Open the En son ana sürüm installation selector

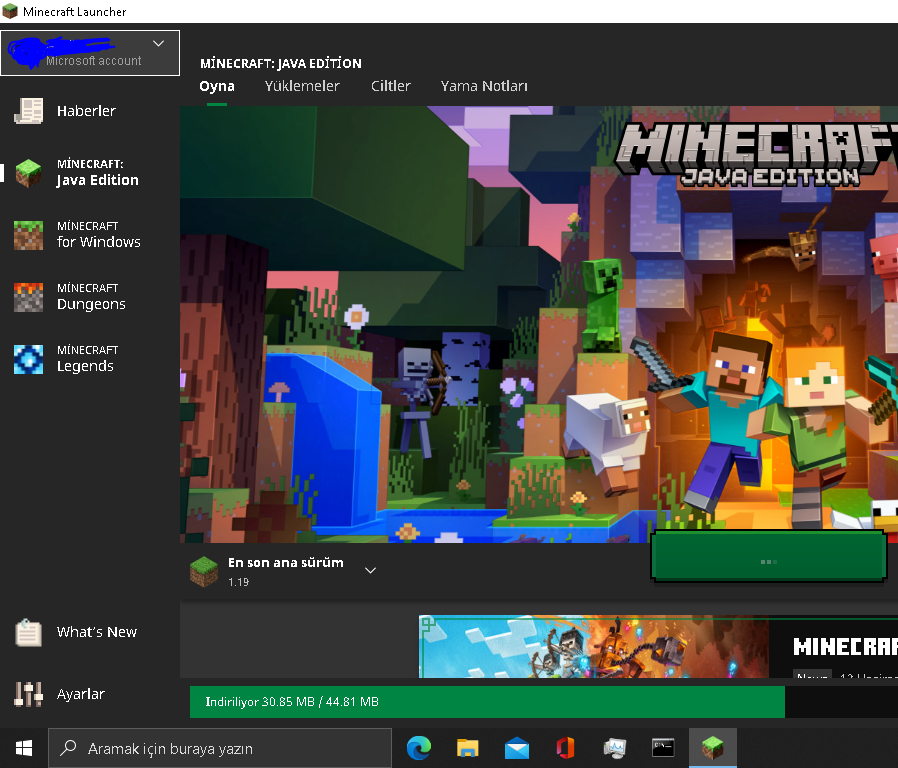(x=284, y=572)
